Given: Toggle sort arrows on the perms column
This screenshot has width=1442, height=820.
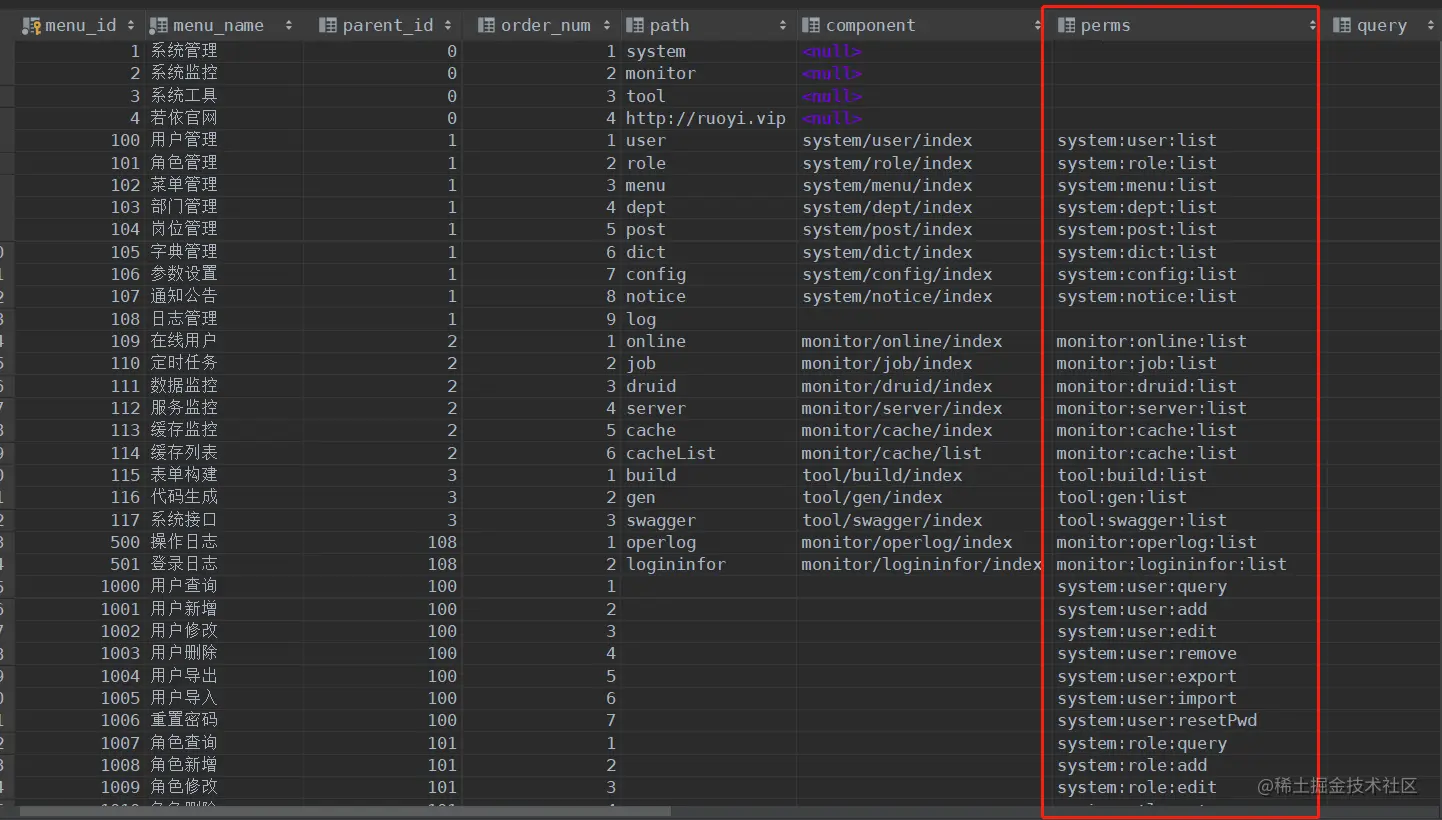Looking at the screenshot, I should 1312,26.
